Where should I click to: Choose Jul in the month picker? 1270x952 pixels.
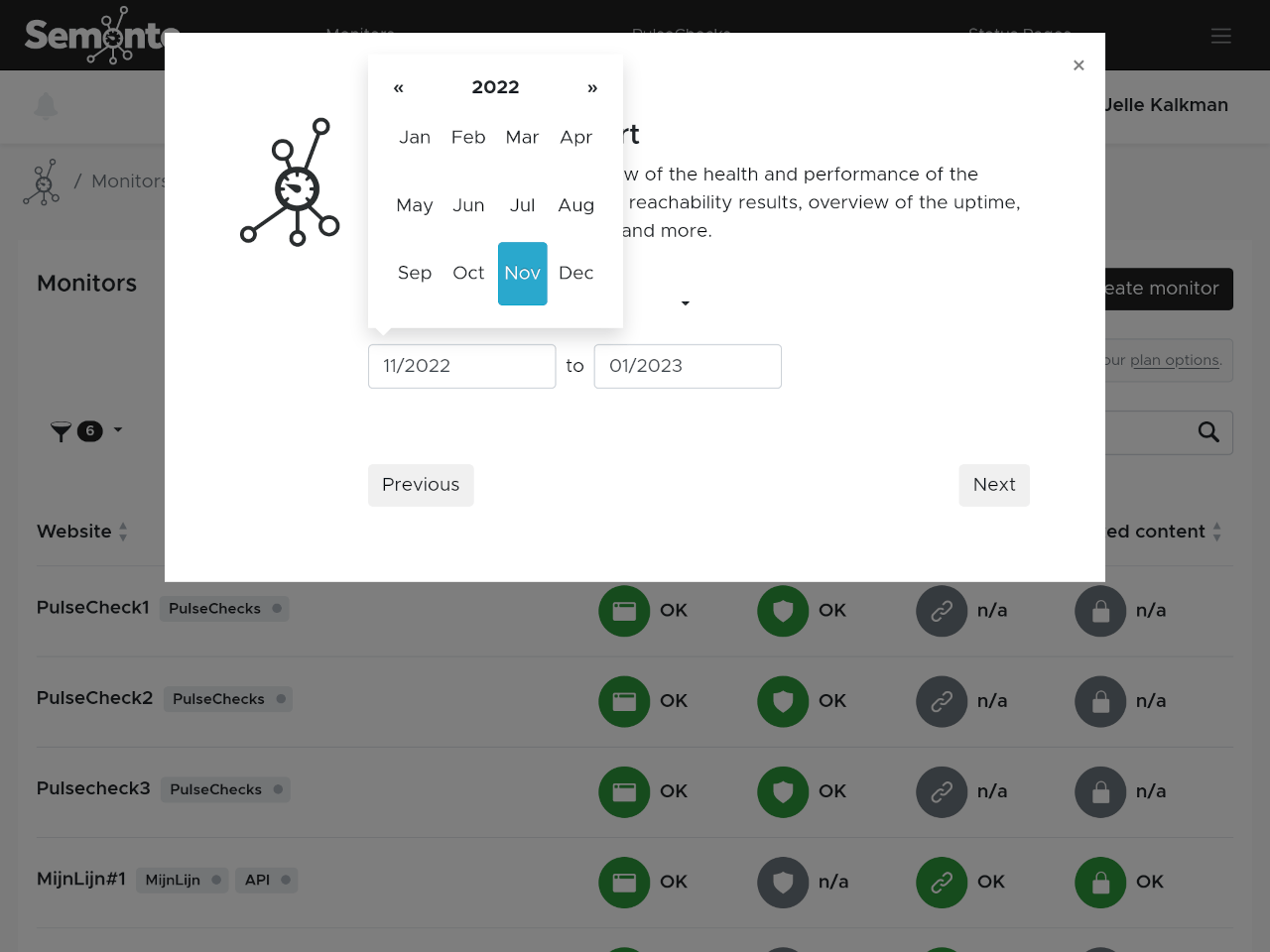(522, 205)
